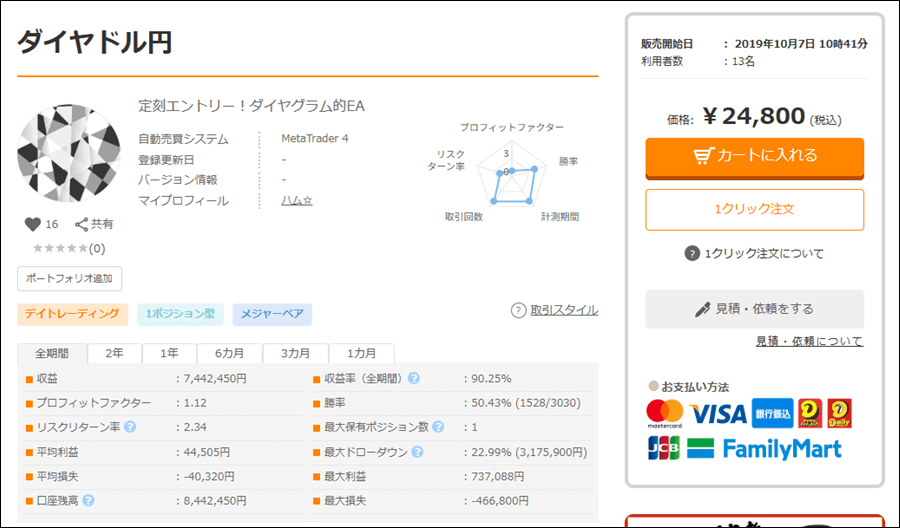Click the heart favorite icon

[32, 224]
